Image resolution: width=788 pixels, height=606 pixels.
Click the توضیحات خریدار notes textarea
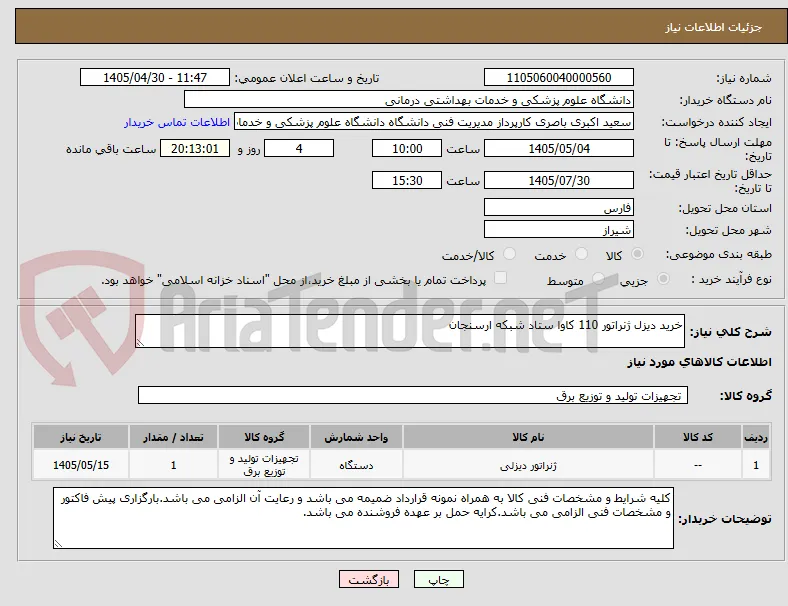coord(363,518)
